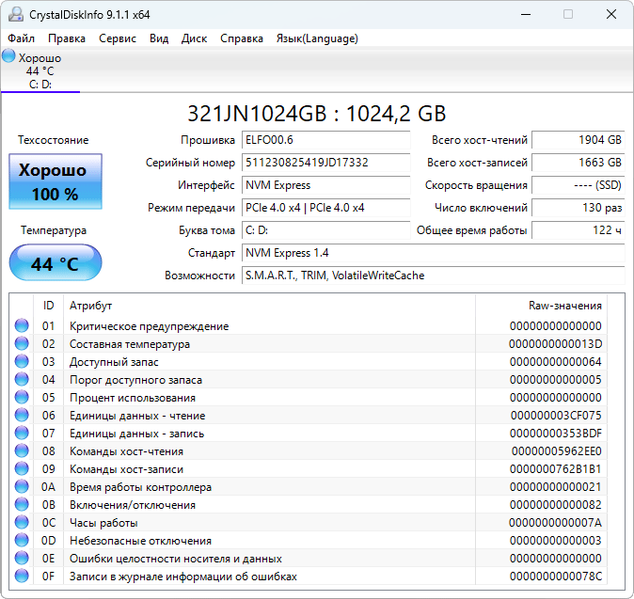Open the Справка menu
The width and height of the screenshot is (634, 599).
click(241, 38)
